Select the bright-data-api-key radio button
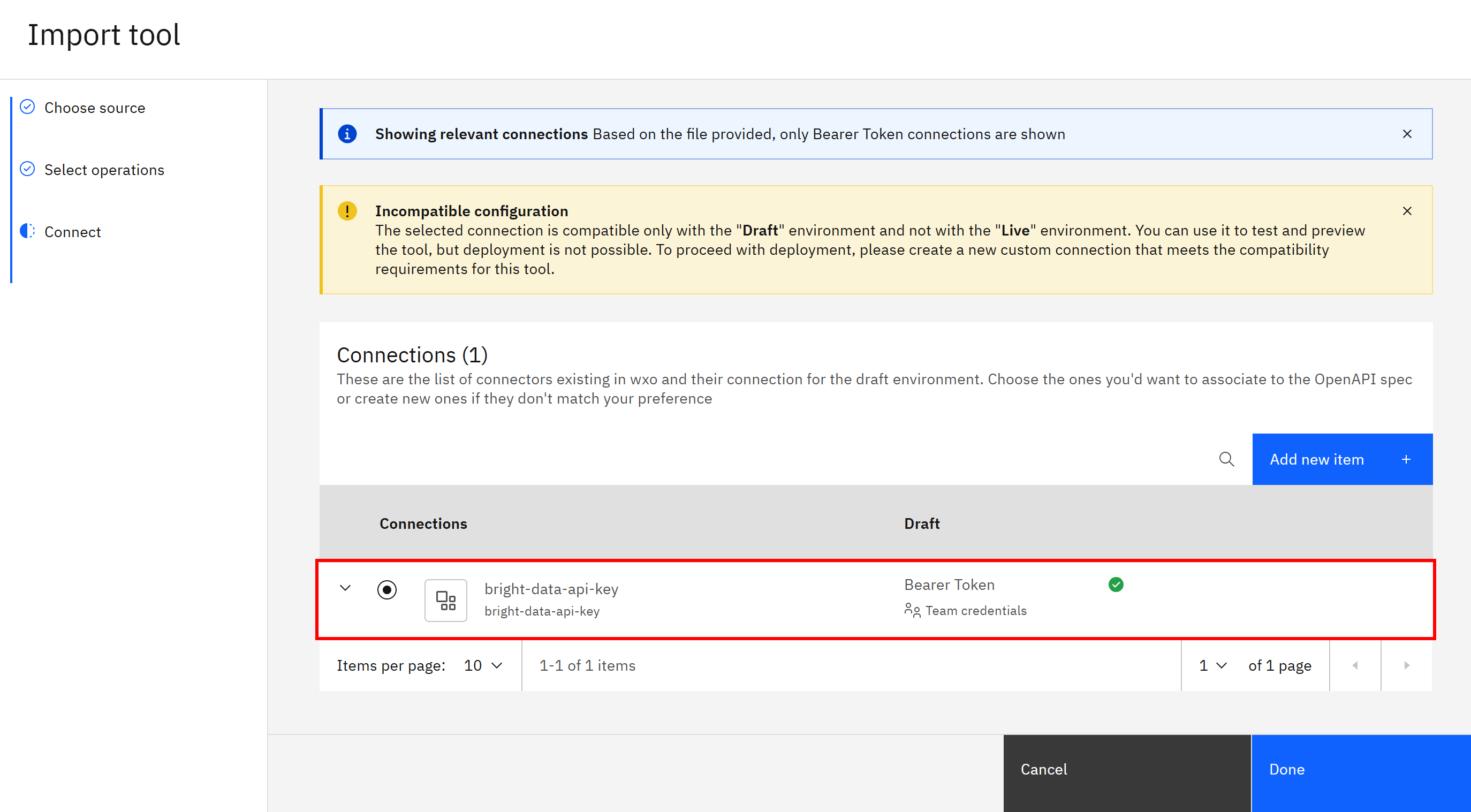 (388, 590)
